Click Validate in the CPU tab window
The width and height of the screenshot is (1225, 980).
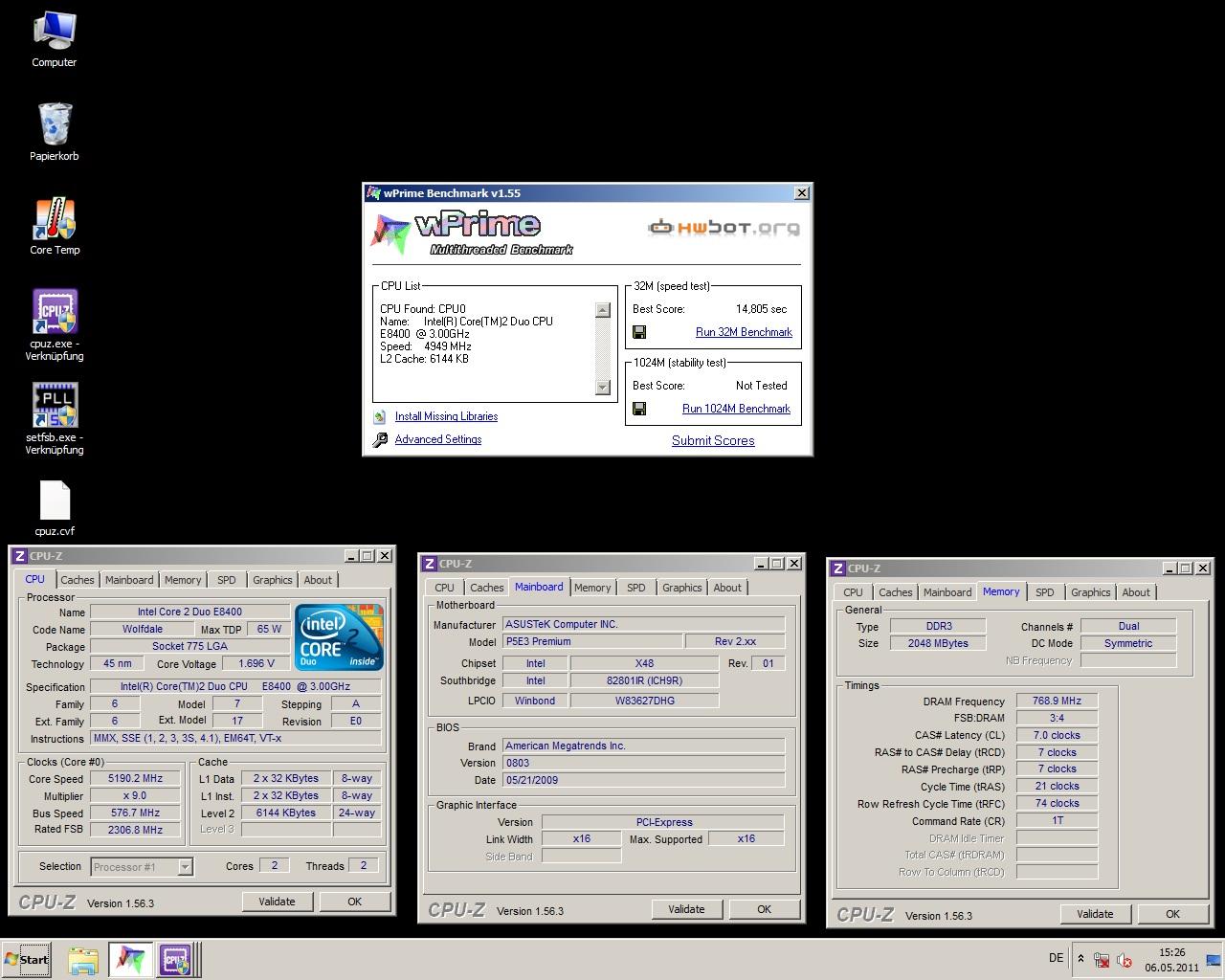point(277,902)
